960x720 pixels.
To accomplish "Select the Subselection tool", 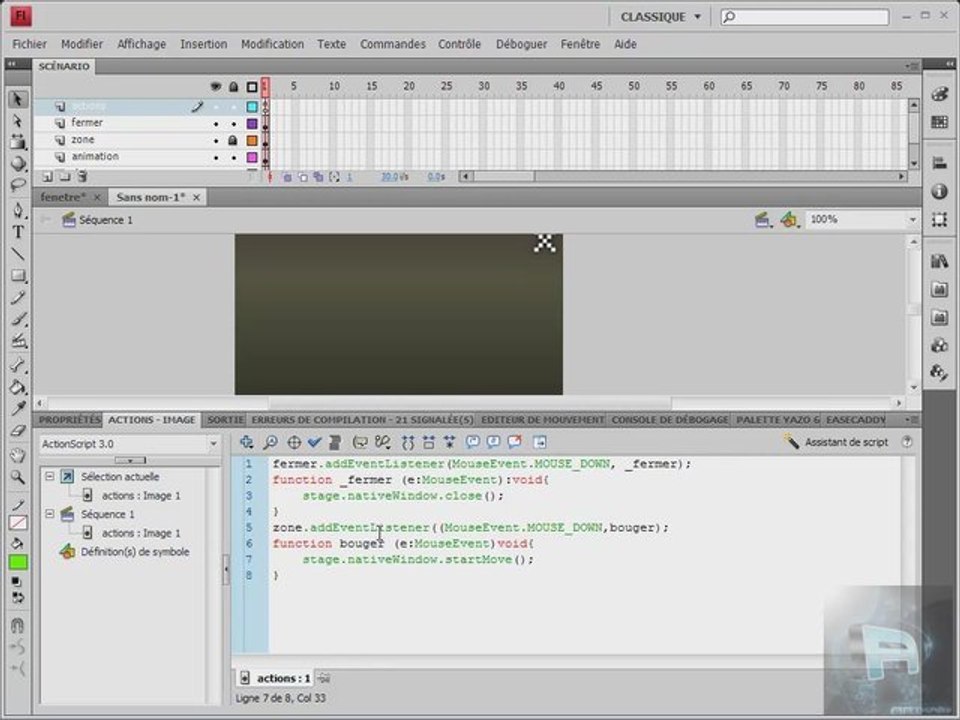I will coord(18,121).
